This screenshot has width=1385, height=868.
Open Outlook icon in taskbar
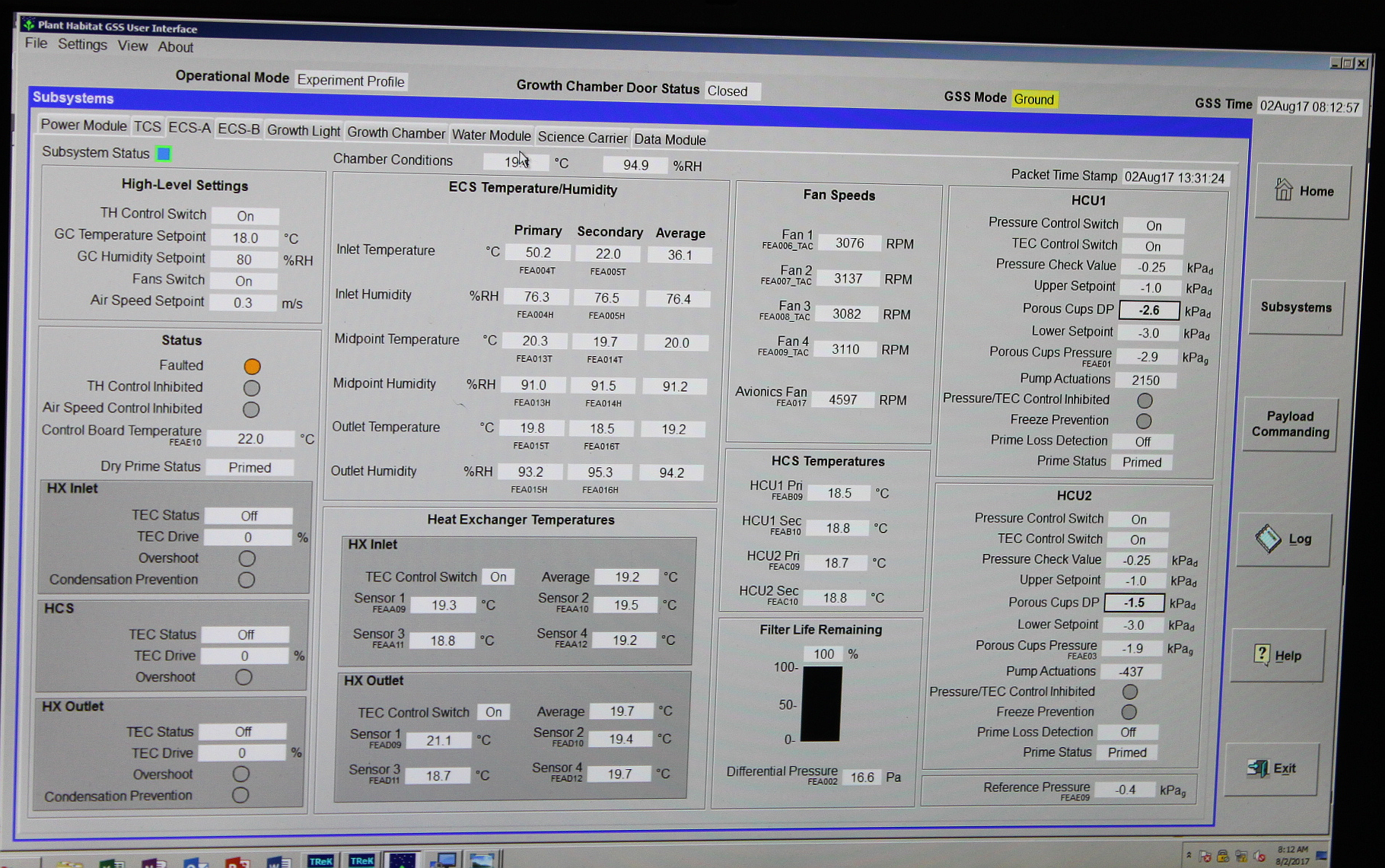pyautogui.click(x=196, y=863)
